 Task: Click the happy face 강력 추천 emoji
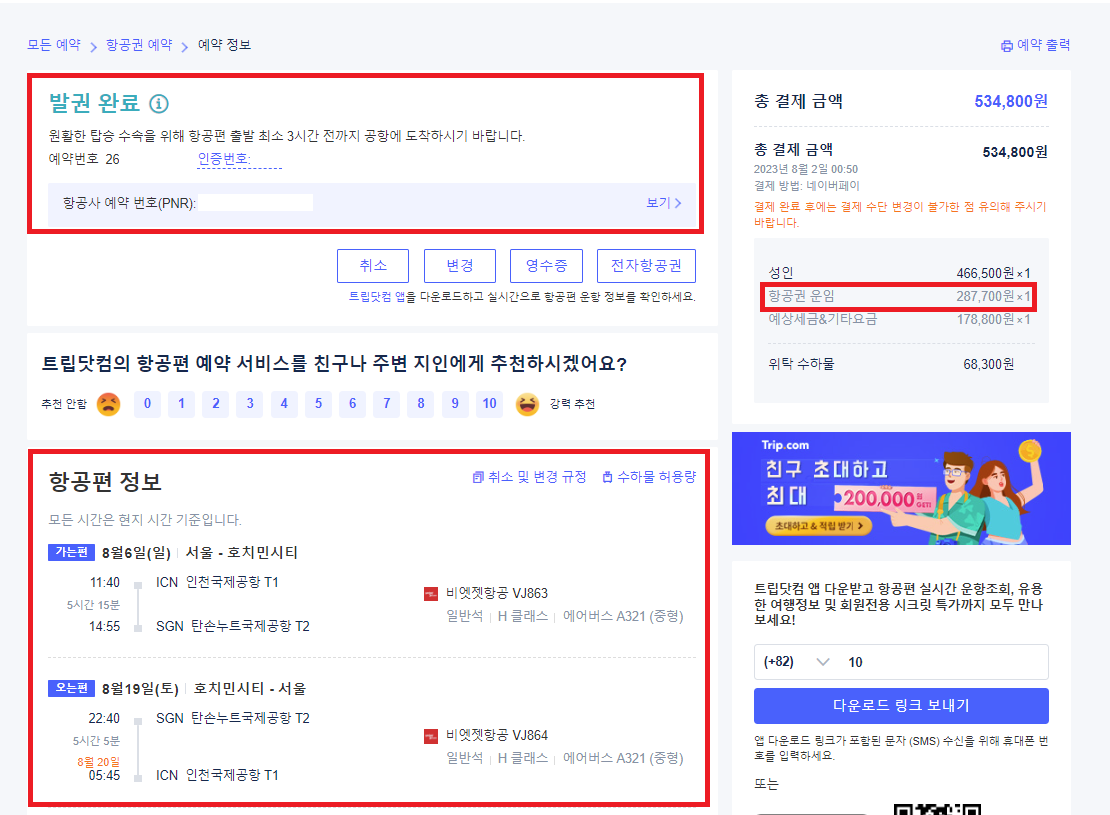click(x=527, y=404)
